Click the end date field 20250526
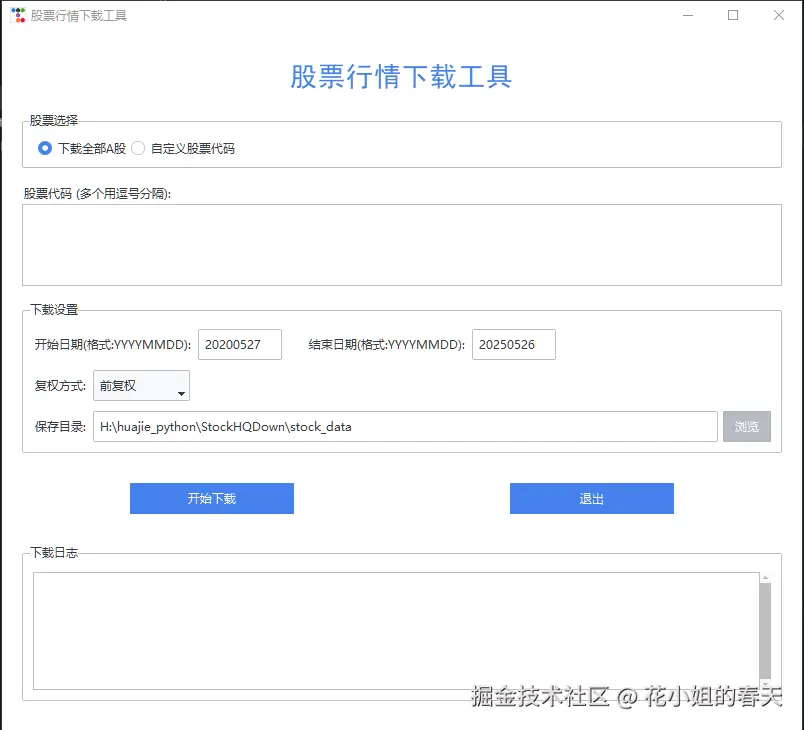804x730 pixels. (513, 344)
